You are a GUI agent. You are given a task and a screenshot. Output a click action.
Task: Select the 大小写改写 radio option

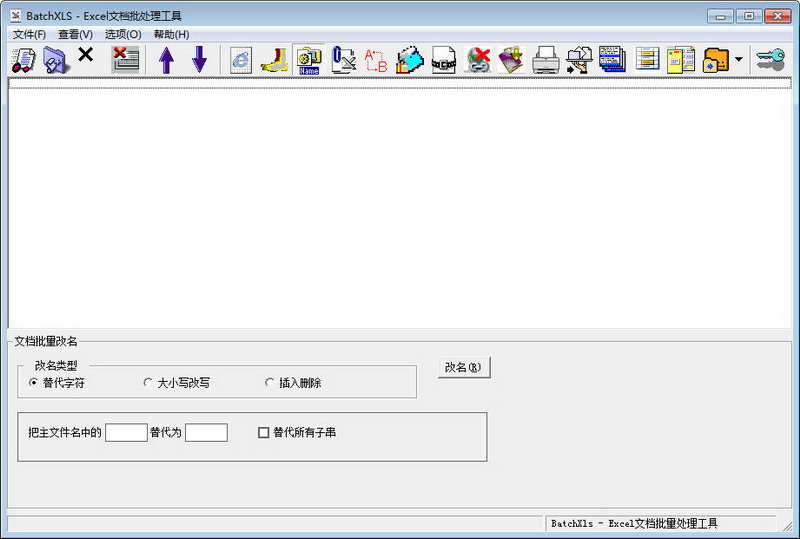click(148, 383)
